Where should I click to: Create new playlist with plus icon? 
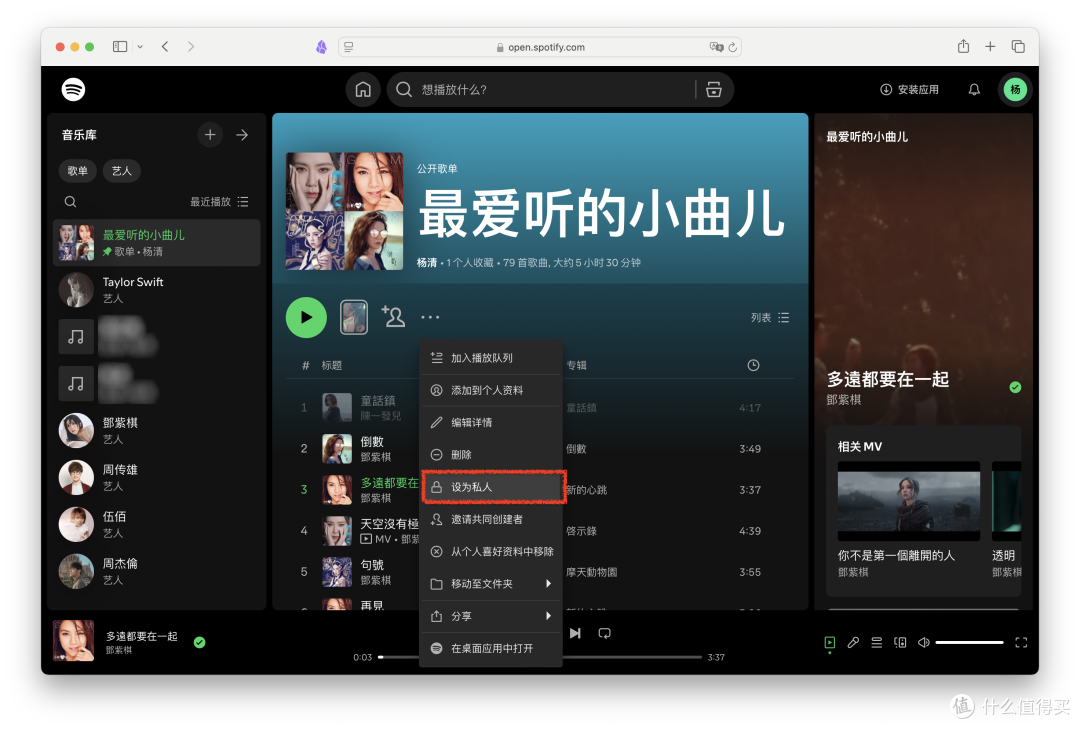pos(210,135)
